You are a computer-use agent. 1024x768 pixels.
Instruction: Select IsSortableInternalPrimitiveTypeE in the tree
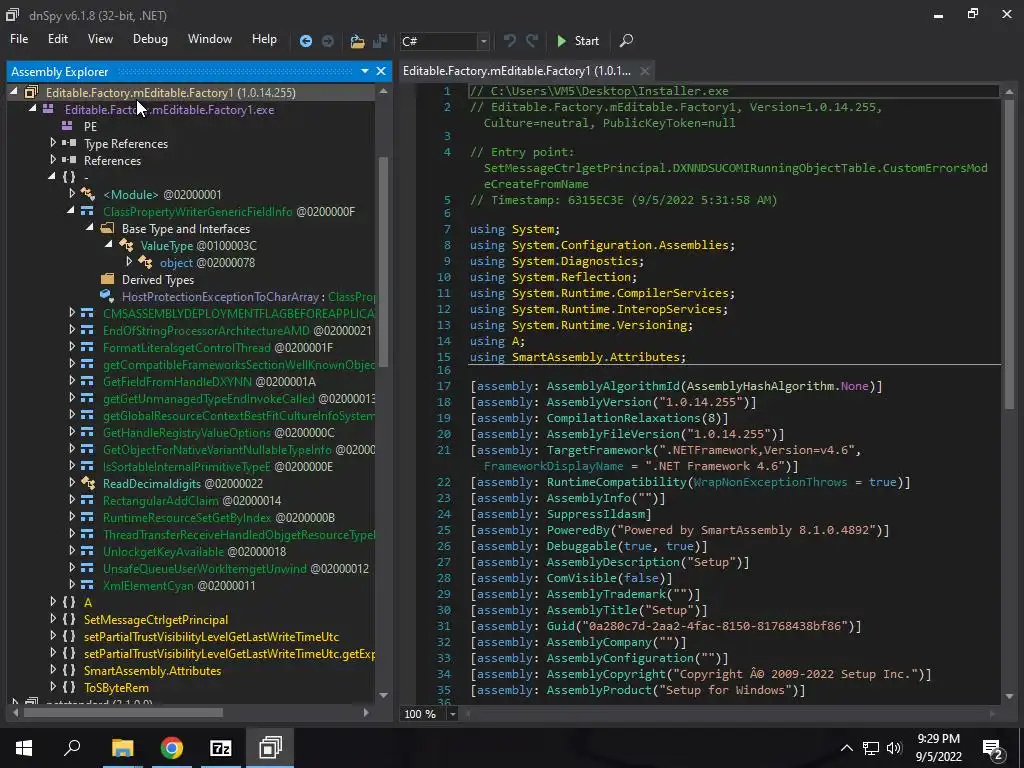[186, 466]
